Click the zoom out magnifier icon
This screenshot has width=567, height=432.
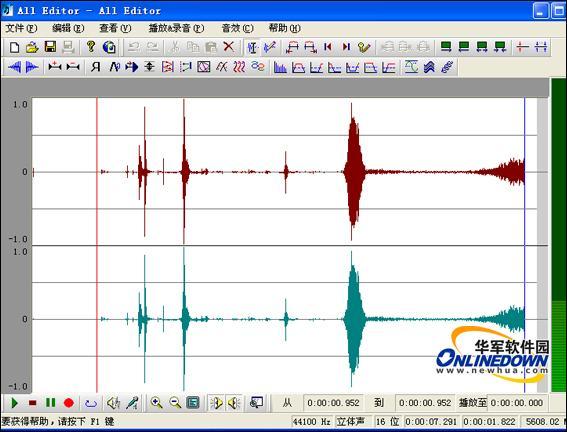click(175, 403)
